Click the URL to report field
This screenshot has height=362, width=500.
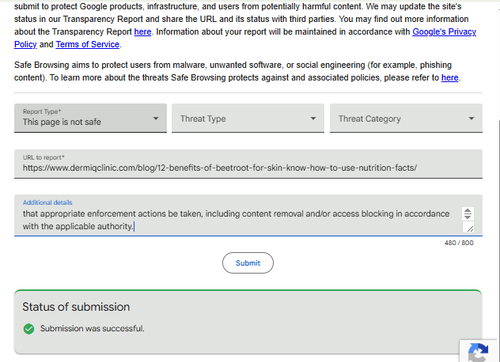click(248, 164)
